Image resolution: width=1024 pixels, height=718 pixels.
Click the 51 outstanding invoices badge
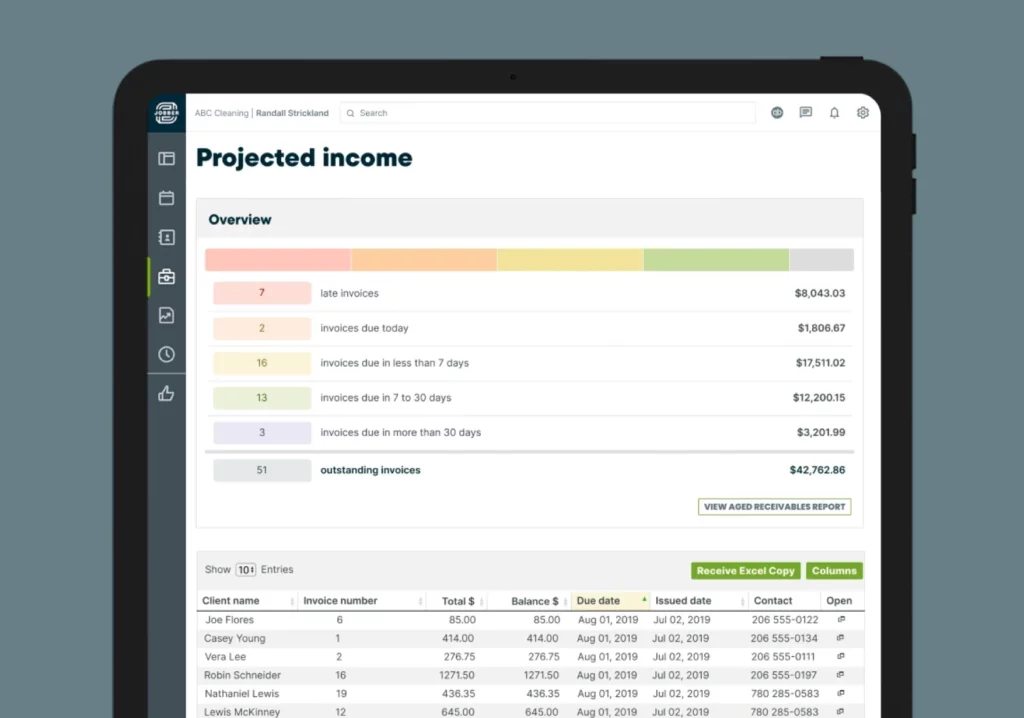pos(262,470)
